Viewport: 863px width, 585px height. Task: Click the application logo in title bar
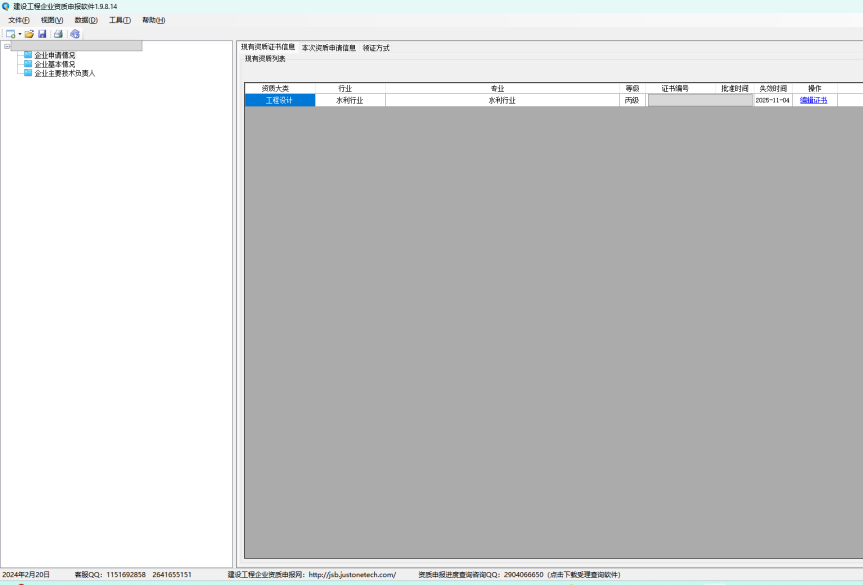pyautogui.click(x=6, y=6)
